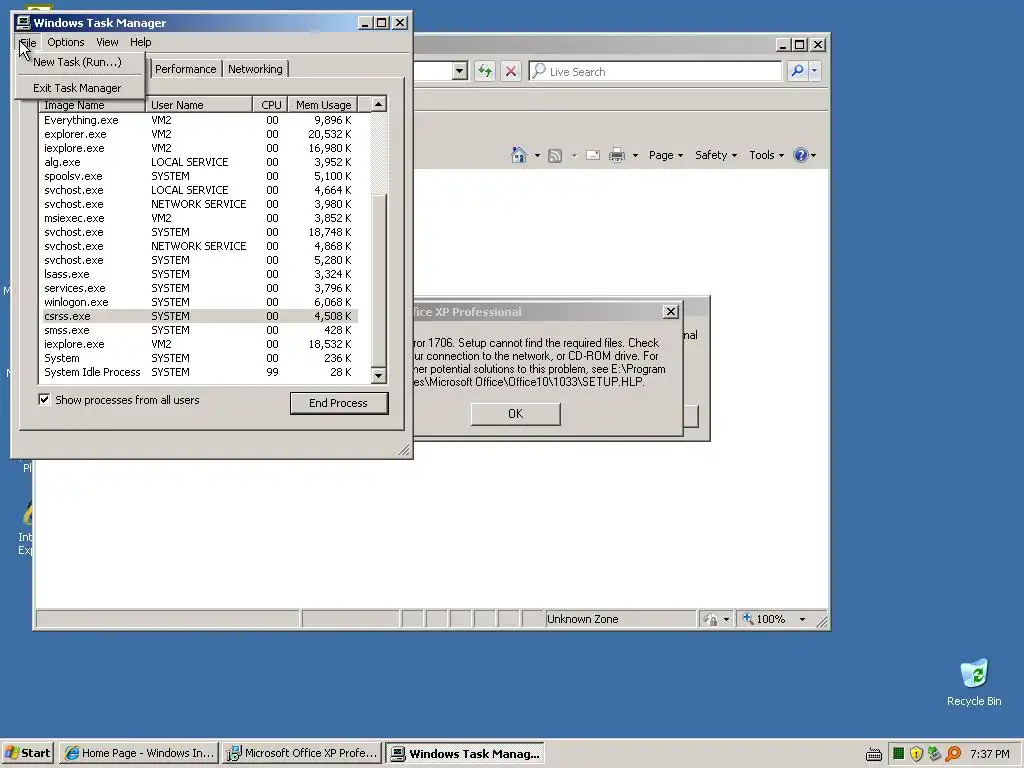Choose New Task (Run...) from File menu
Image resolution: width=1024 pixels, height=768 pixels.
77,62
